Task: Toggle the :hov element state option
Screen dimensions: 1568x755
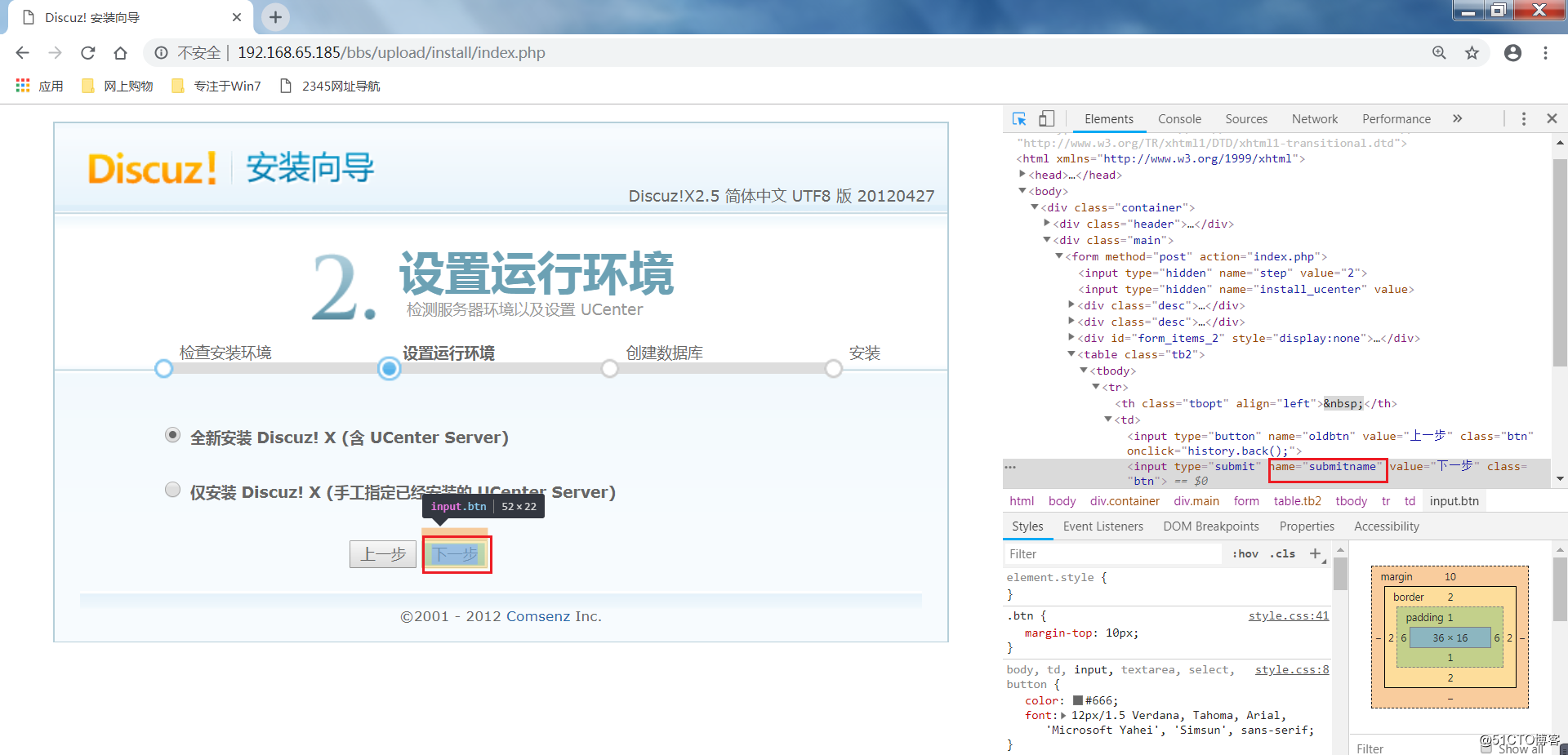Action: 1245,553
